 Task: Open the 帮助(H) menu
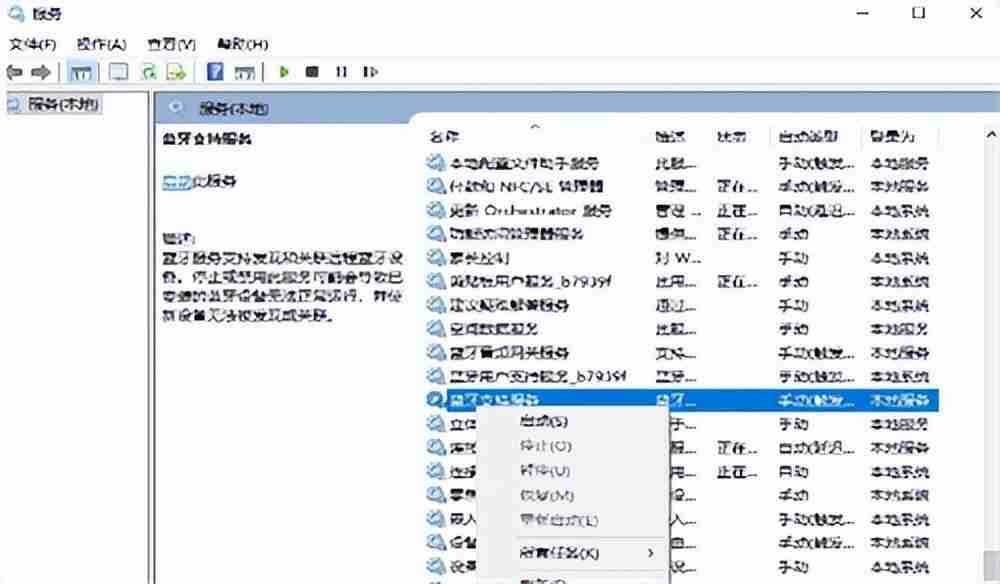coord(242,44)
